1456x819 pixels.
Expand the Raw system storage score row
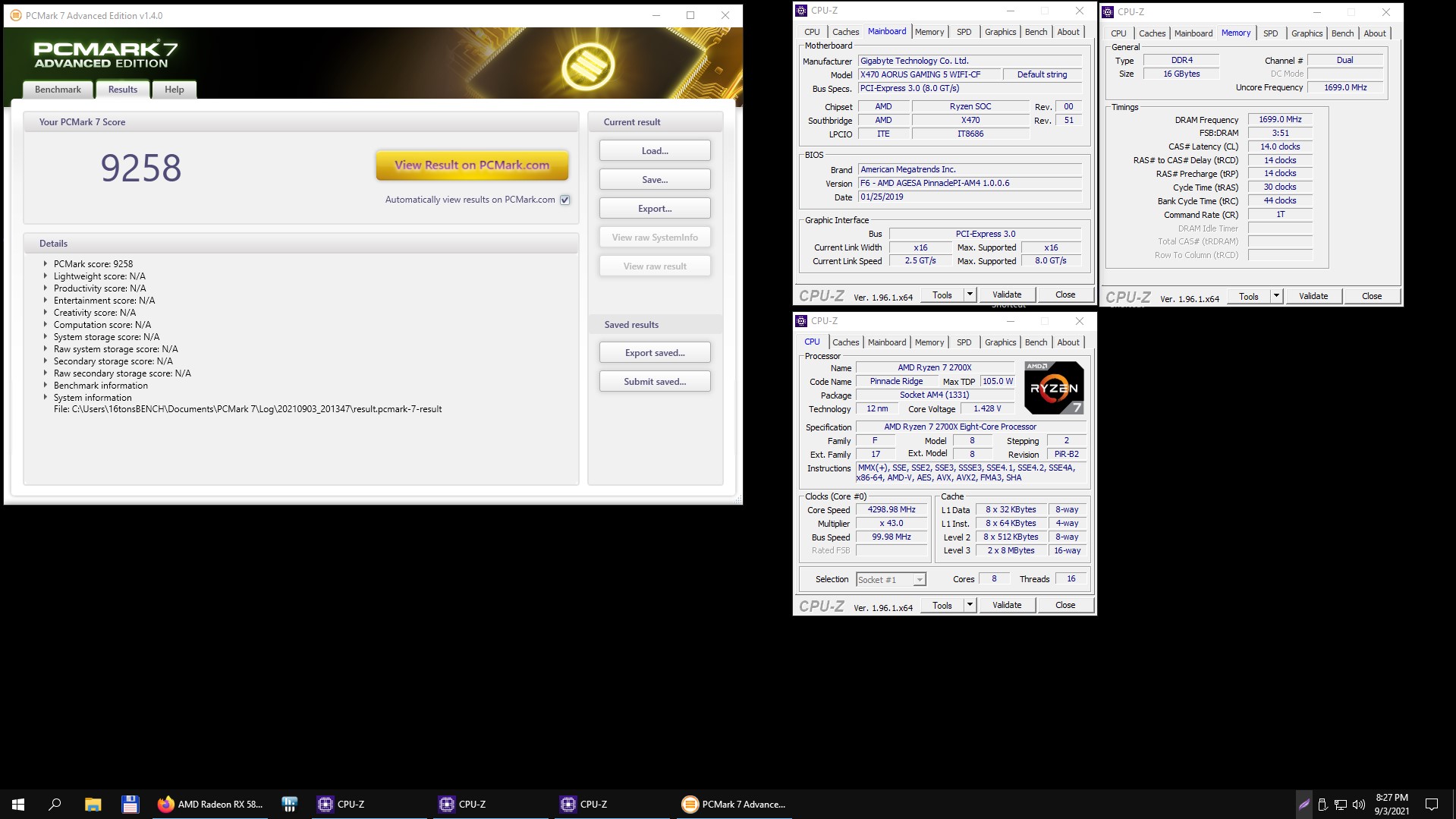coord(45,348)
